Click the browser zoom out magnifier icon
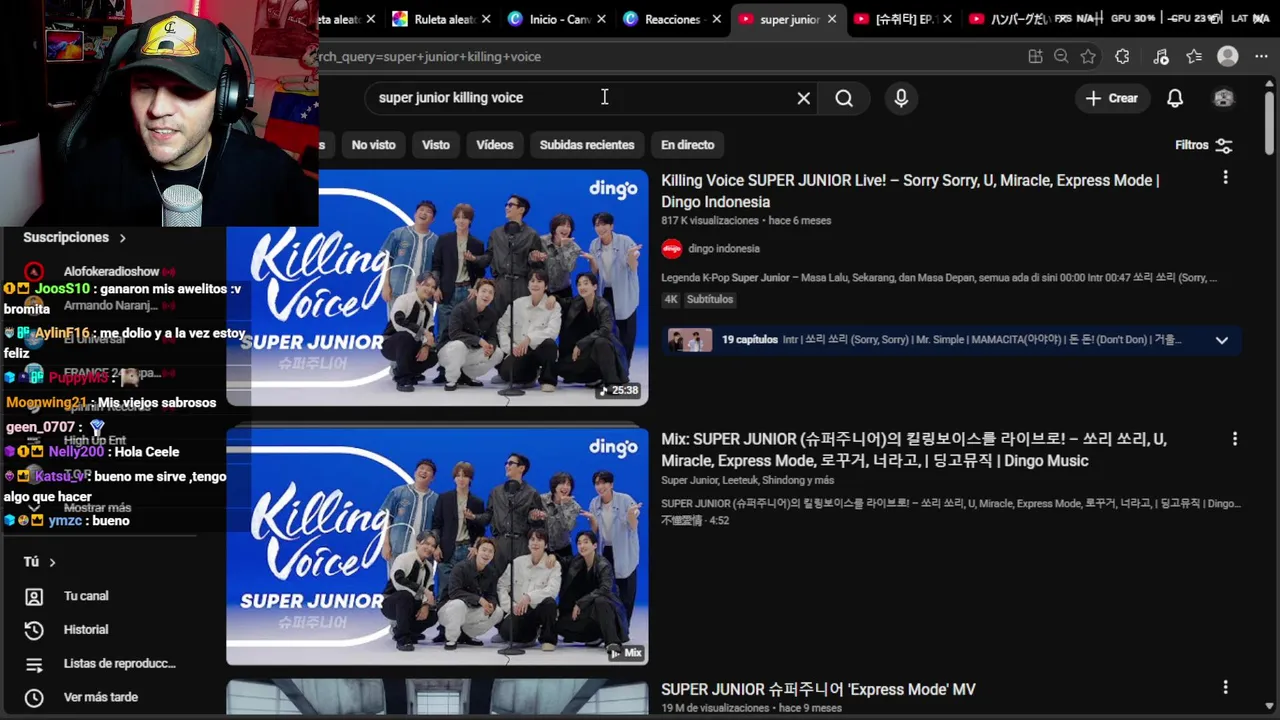The image size is (1280, 720). point(1061,57)
